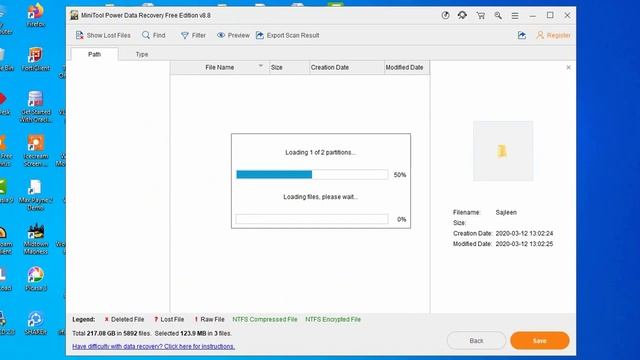Open the Find tool in toolbar
This screenshot has height=360, width=640.
153,36
